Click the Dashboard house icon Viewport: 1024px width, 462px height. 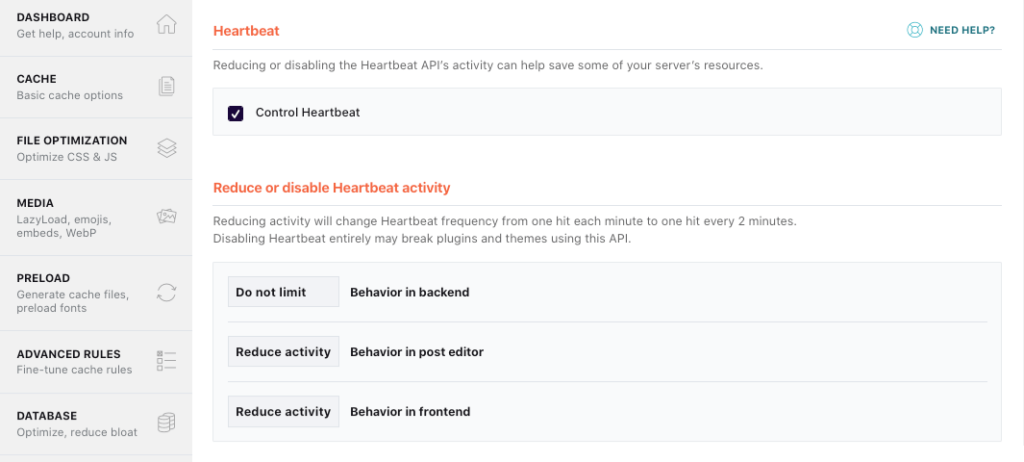pyautogui.click(x=167, y=25)
